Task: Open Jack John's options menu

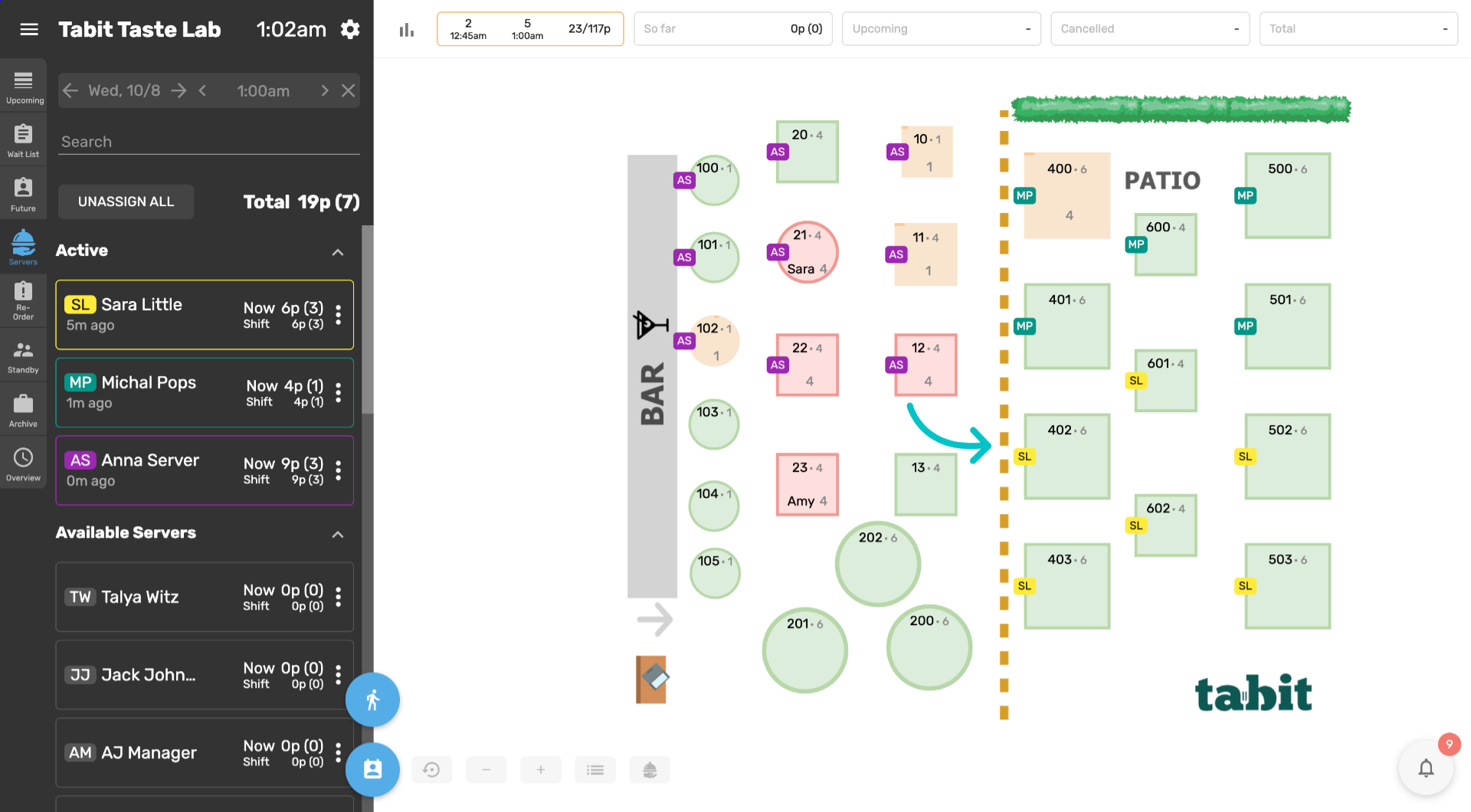Action: [339, 675]
